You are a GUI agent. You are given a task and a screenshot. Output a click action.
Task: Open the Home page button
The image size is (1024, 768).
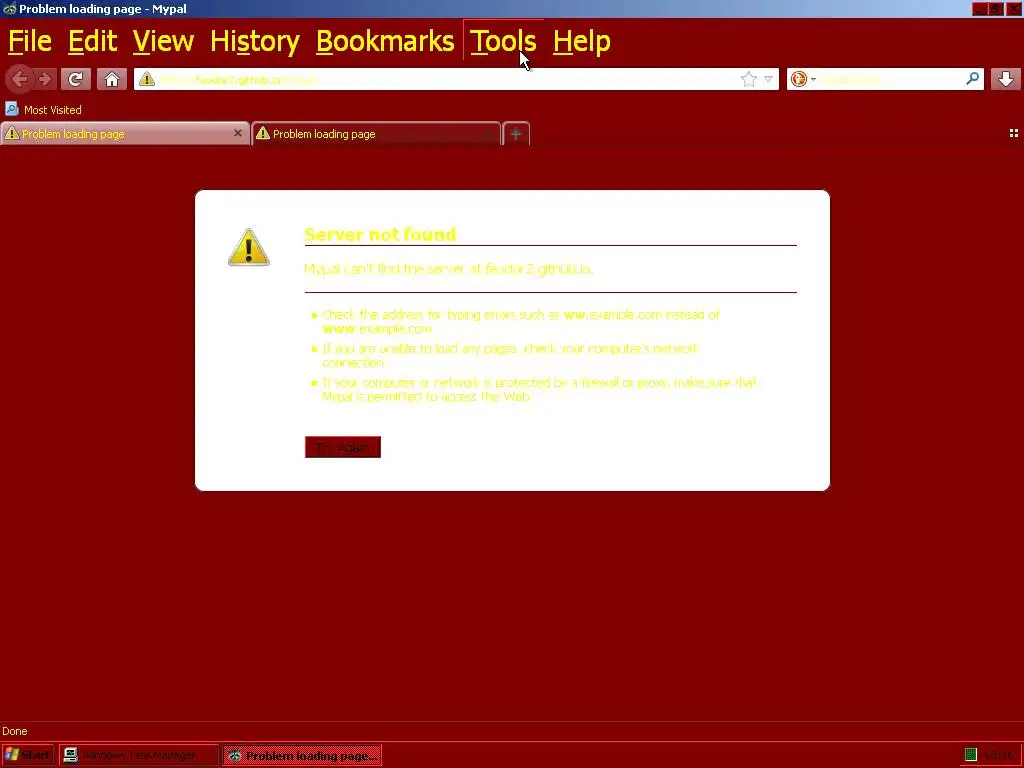tap(112, 79)
